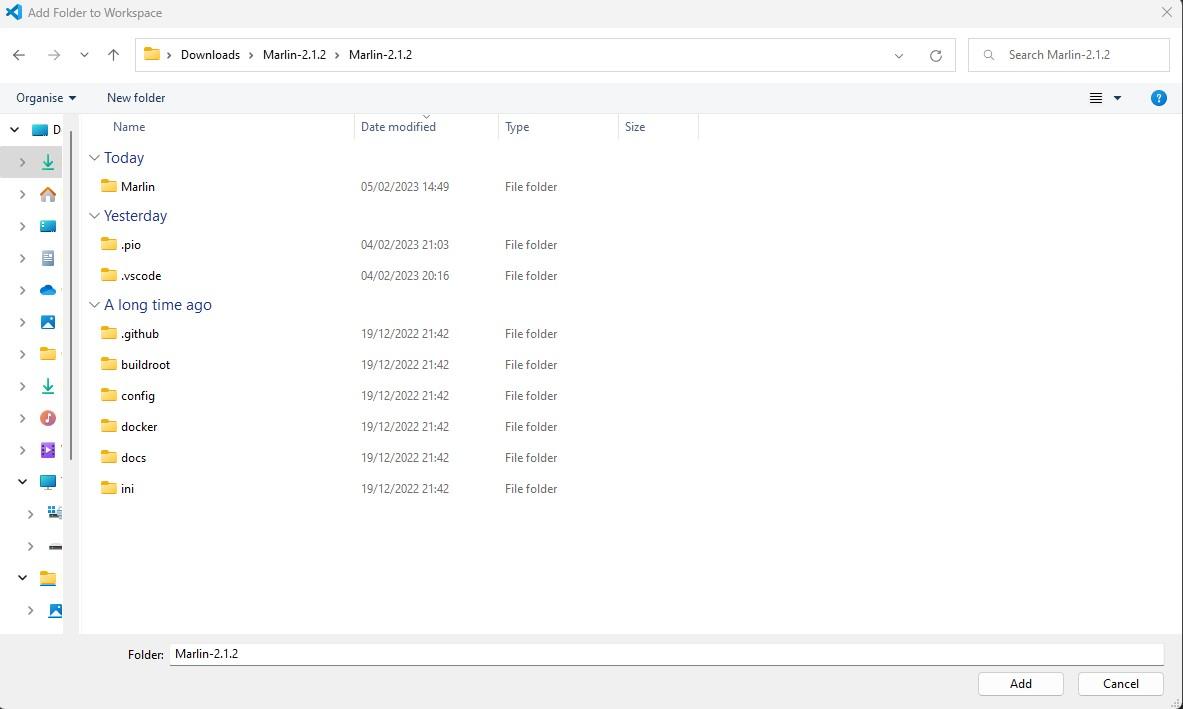This screenshot has width=1183, height=709.
Task: Open the Organise menu
Action: pyautogui.click(x=45, y=97)
